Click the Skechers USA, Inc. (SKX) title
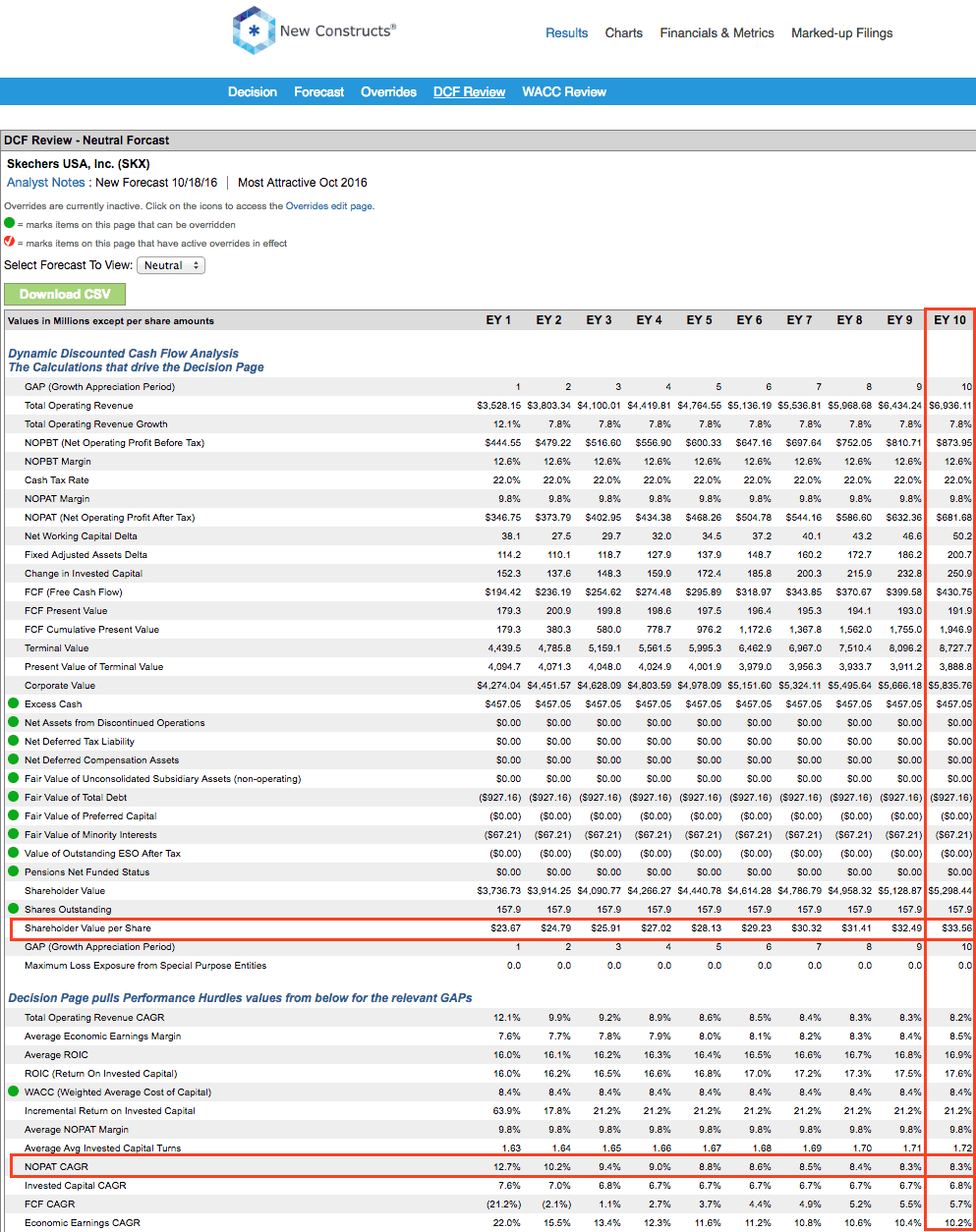Viewport: 976px width, 1232px height. 79,164
